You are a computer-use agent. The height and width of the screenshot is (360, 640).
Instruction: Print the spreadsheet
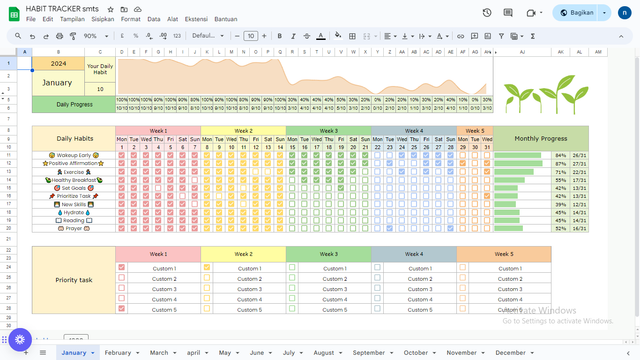pyautogui.click(x=60, y=36)
